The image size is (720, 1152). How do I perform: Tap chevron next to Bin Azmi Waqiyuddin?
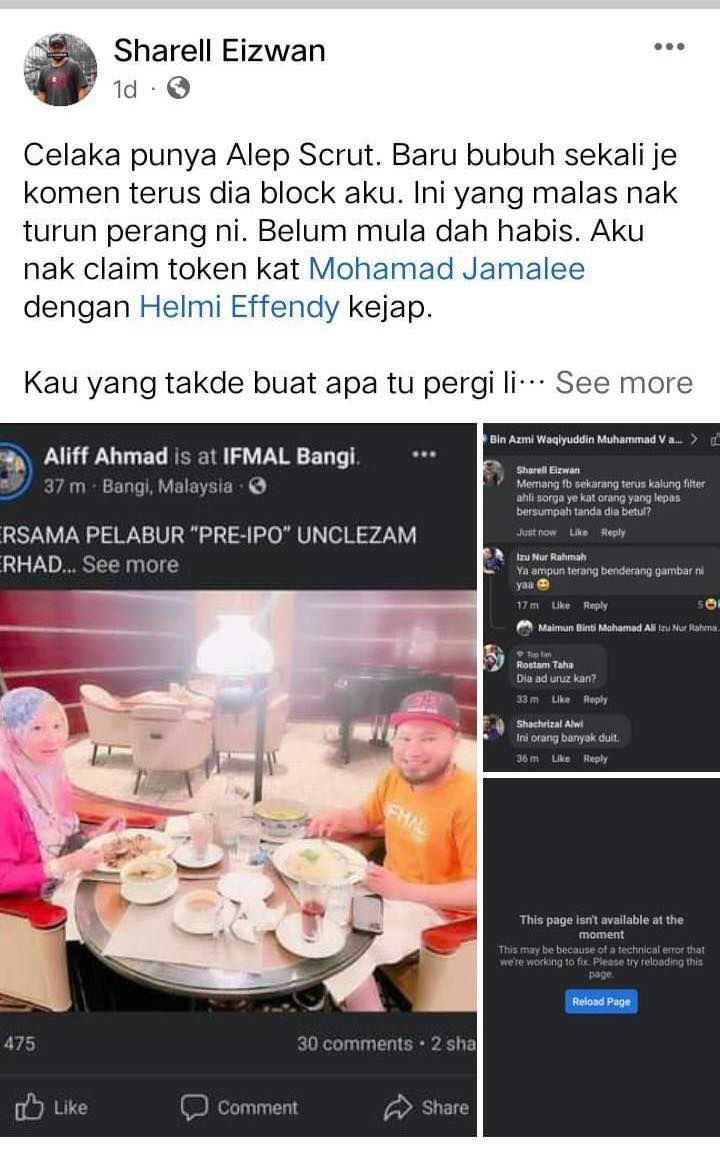[x=694, y=439]
